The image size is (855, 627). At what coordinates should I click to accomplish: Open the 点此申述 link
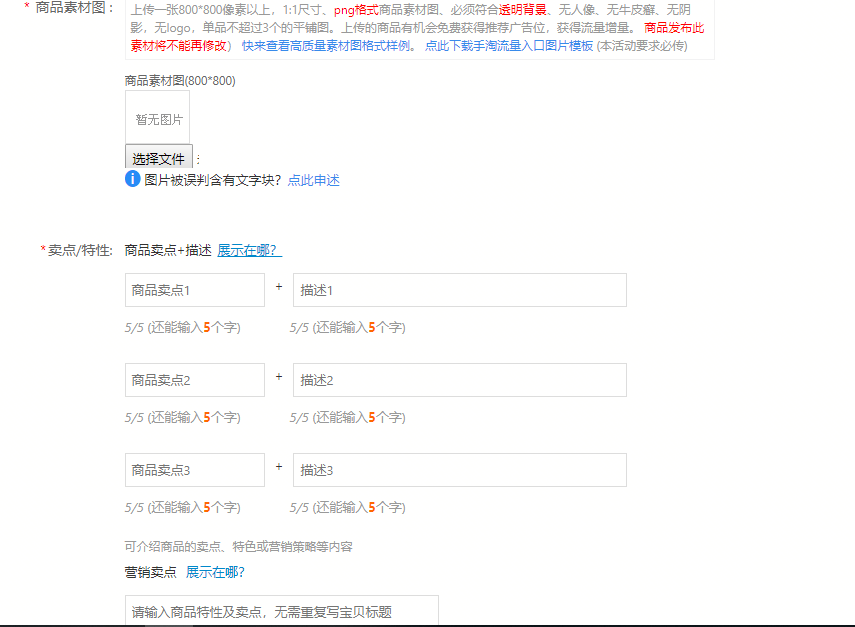[x=314, y=180]
